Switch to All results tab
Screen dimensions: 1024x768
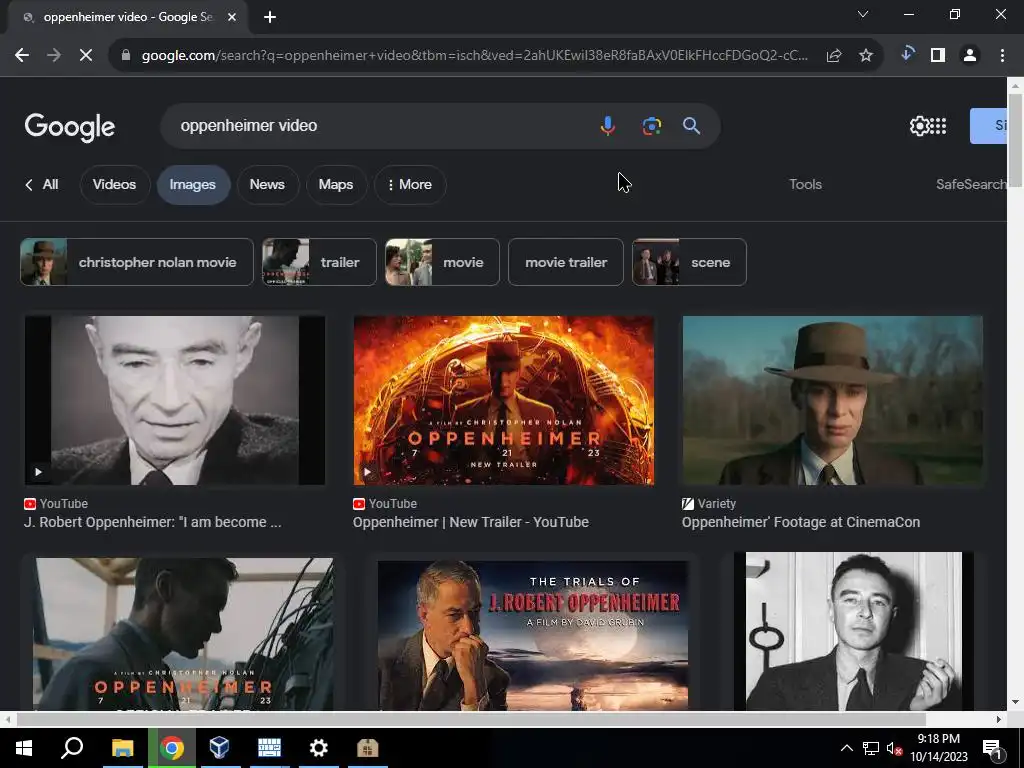pyautogui.click(x=42, y=184)
